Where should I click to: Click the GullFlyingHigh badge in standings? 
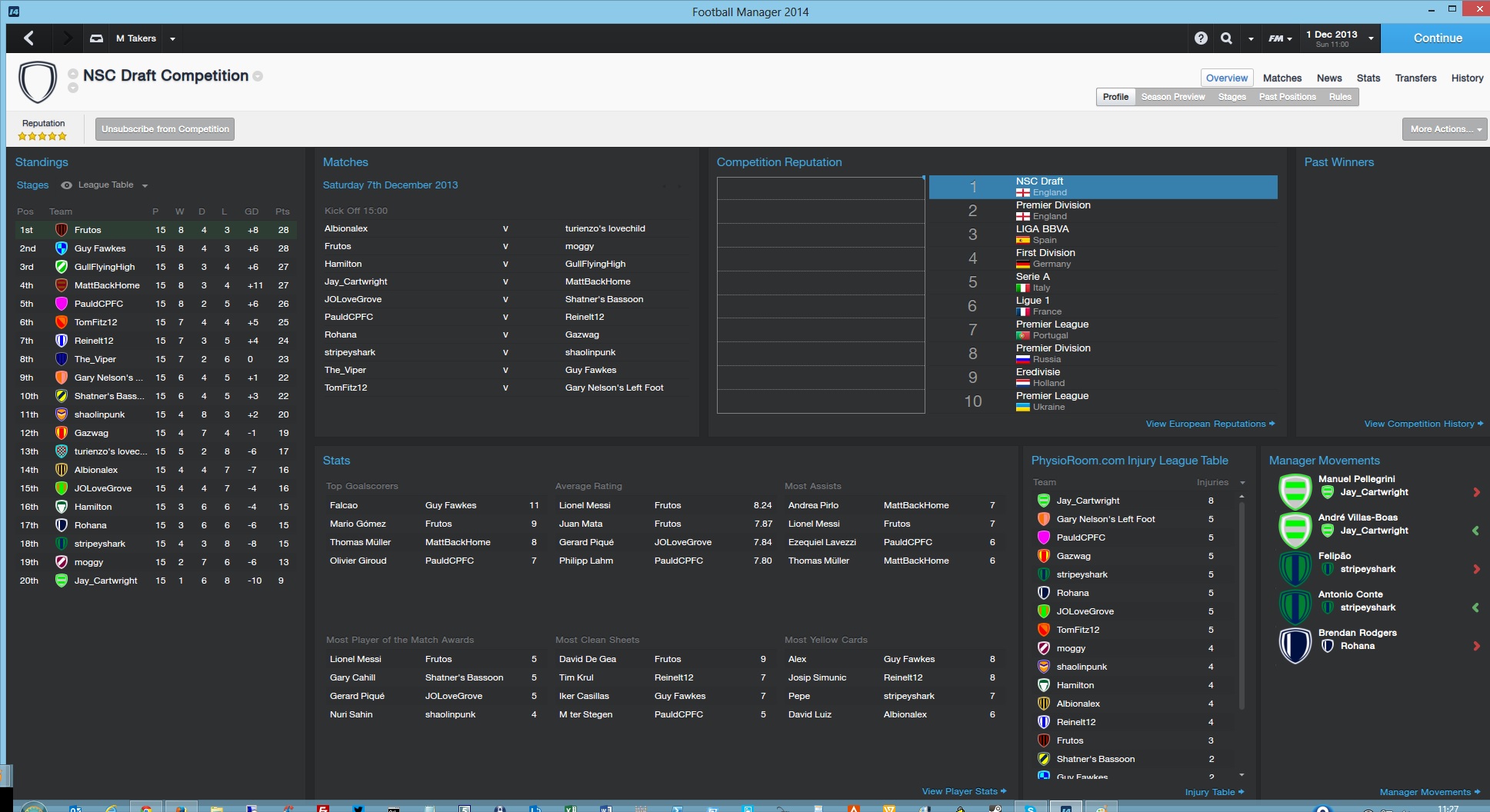62,267
